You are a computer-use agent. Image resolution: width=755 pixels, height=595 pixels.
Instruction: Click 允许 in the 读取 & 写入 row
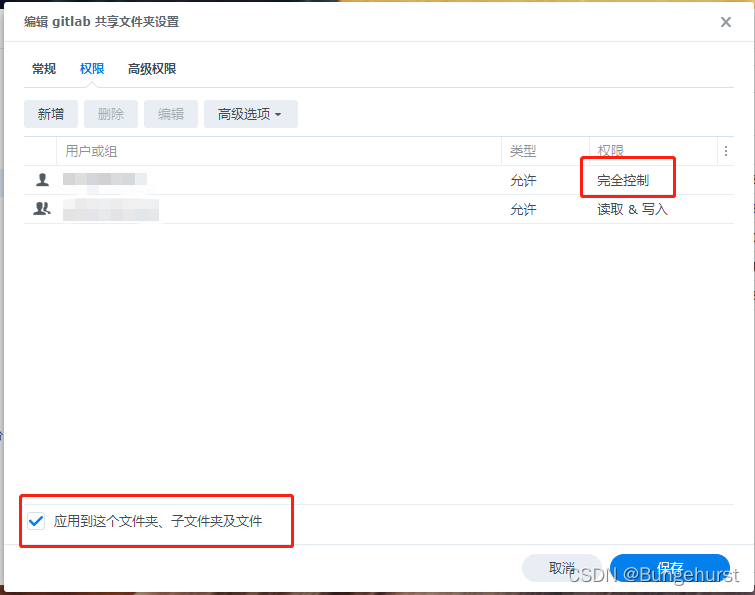[x=523, y=209]
